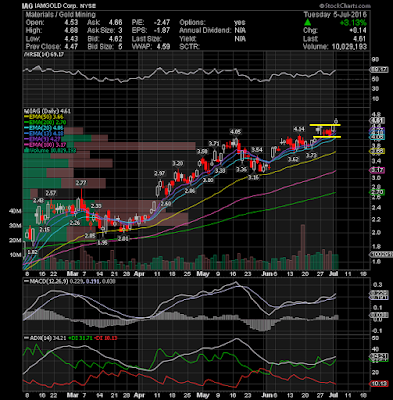Click the Options value yes
The image size is (393, 400).
pyautogui.click(x=240, y=23)
